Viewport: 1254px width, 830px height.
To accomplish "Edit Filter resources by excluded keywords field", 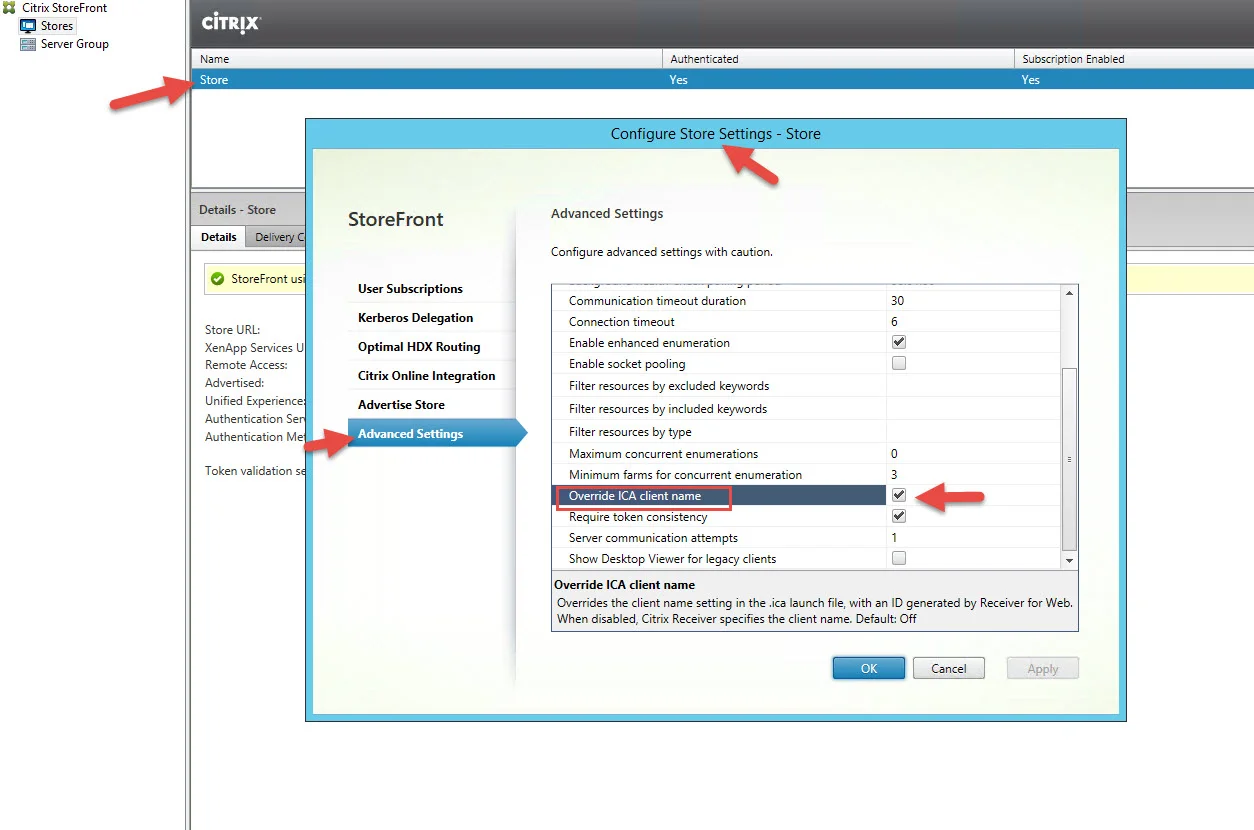I will tap(973, 386).
